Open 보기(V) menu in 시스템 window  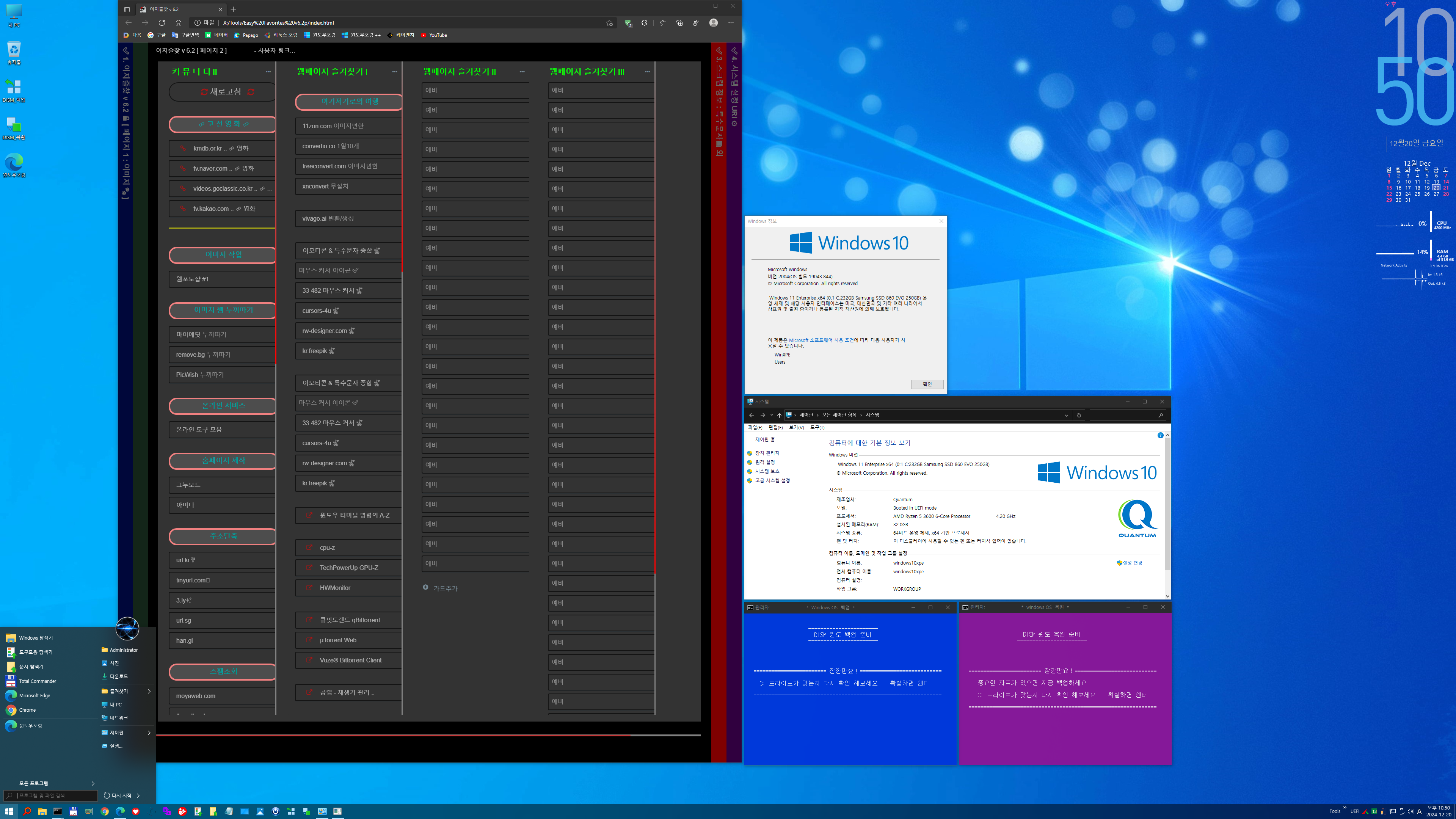[796, 427]
